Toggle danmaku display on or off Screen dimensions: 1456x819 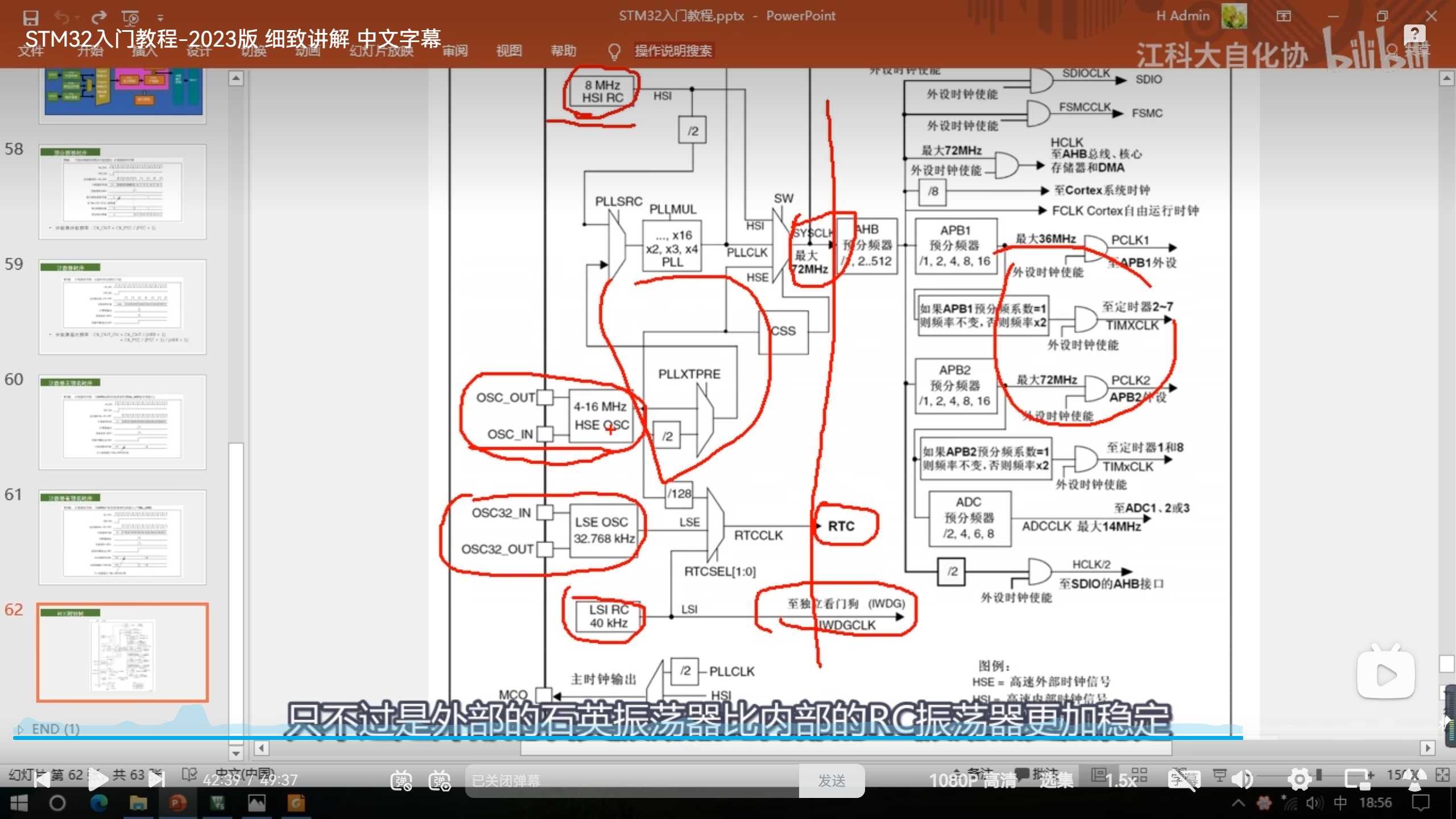pyautogui.click(x=401, y=780)
